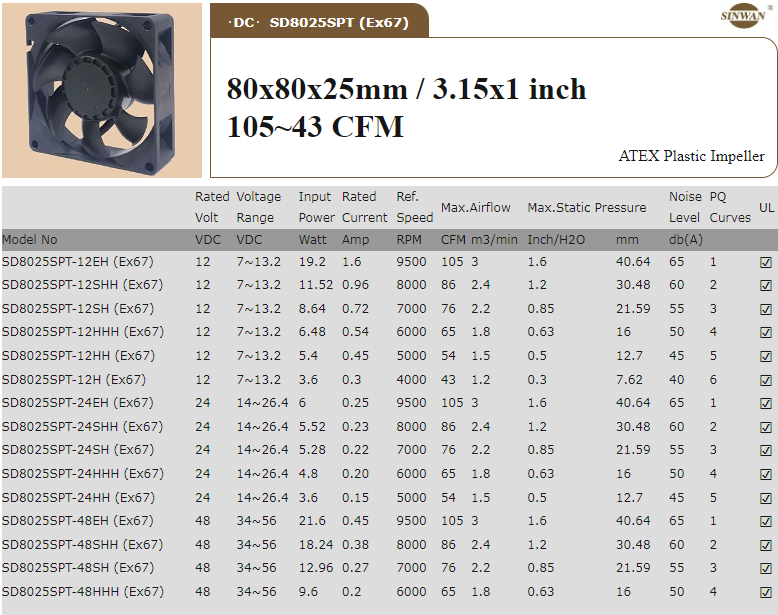Click the PQ Curves column header
This screenshot has width=778, height=615.
729,207
